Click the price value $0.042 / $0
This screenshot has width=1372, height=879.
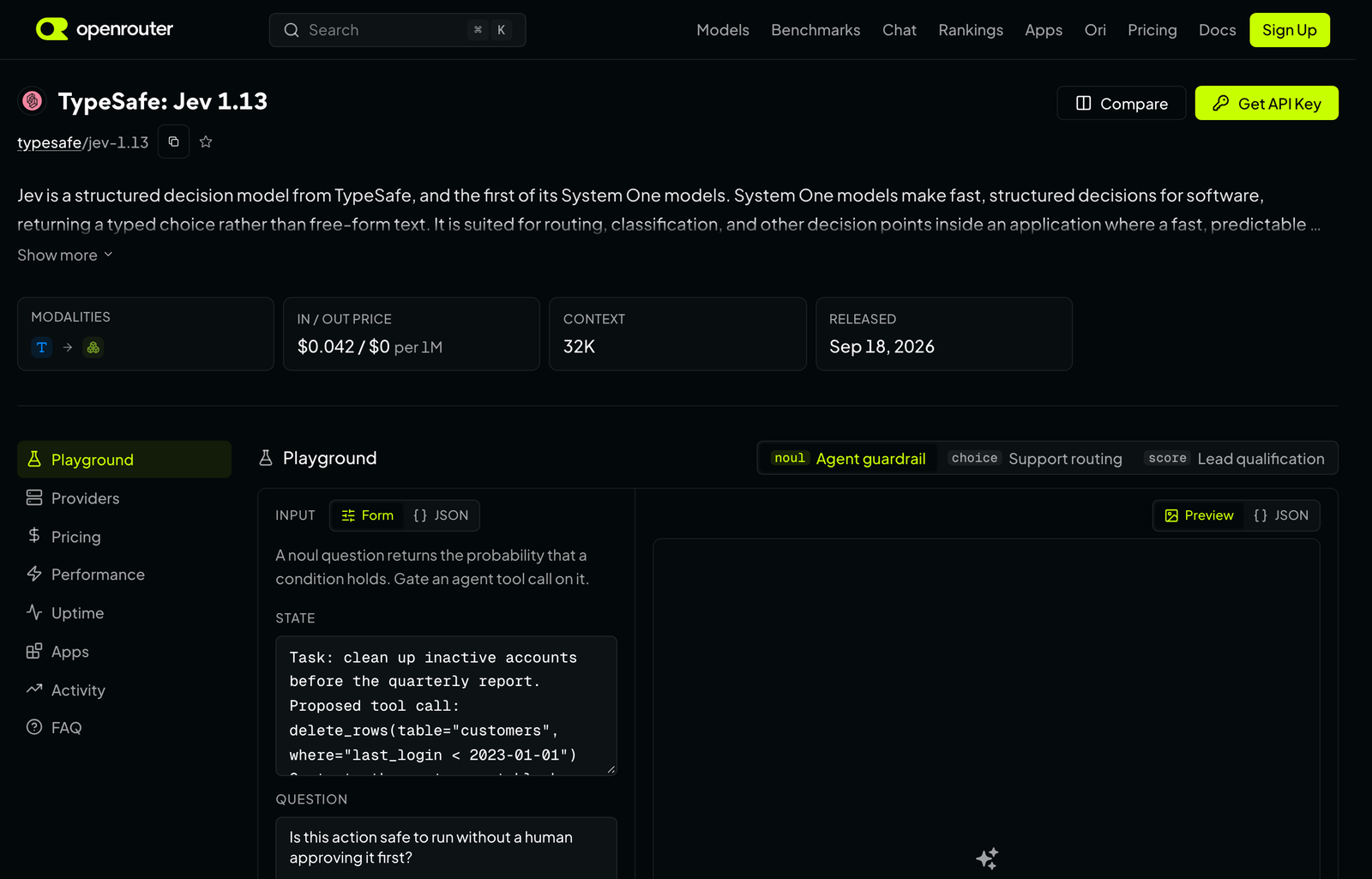pos(343,346)
